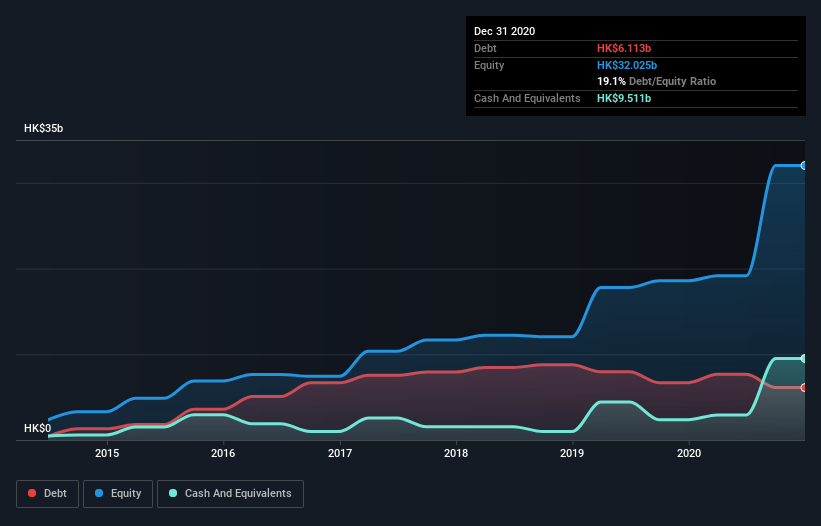
Task: Click the HK$0 y-axis label
Action: 38,428
